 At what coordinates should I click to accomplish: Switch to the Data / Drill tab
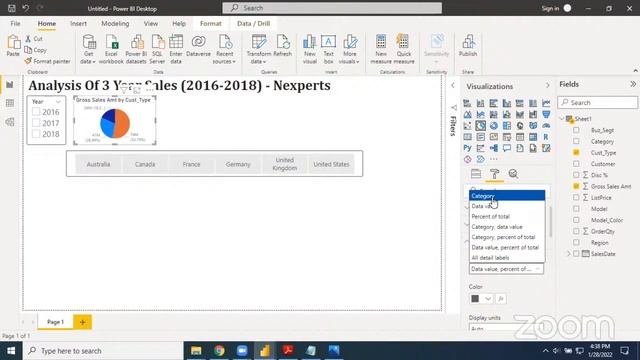[x=253, y=24]
